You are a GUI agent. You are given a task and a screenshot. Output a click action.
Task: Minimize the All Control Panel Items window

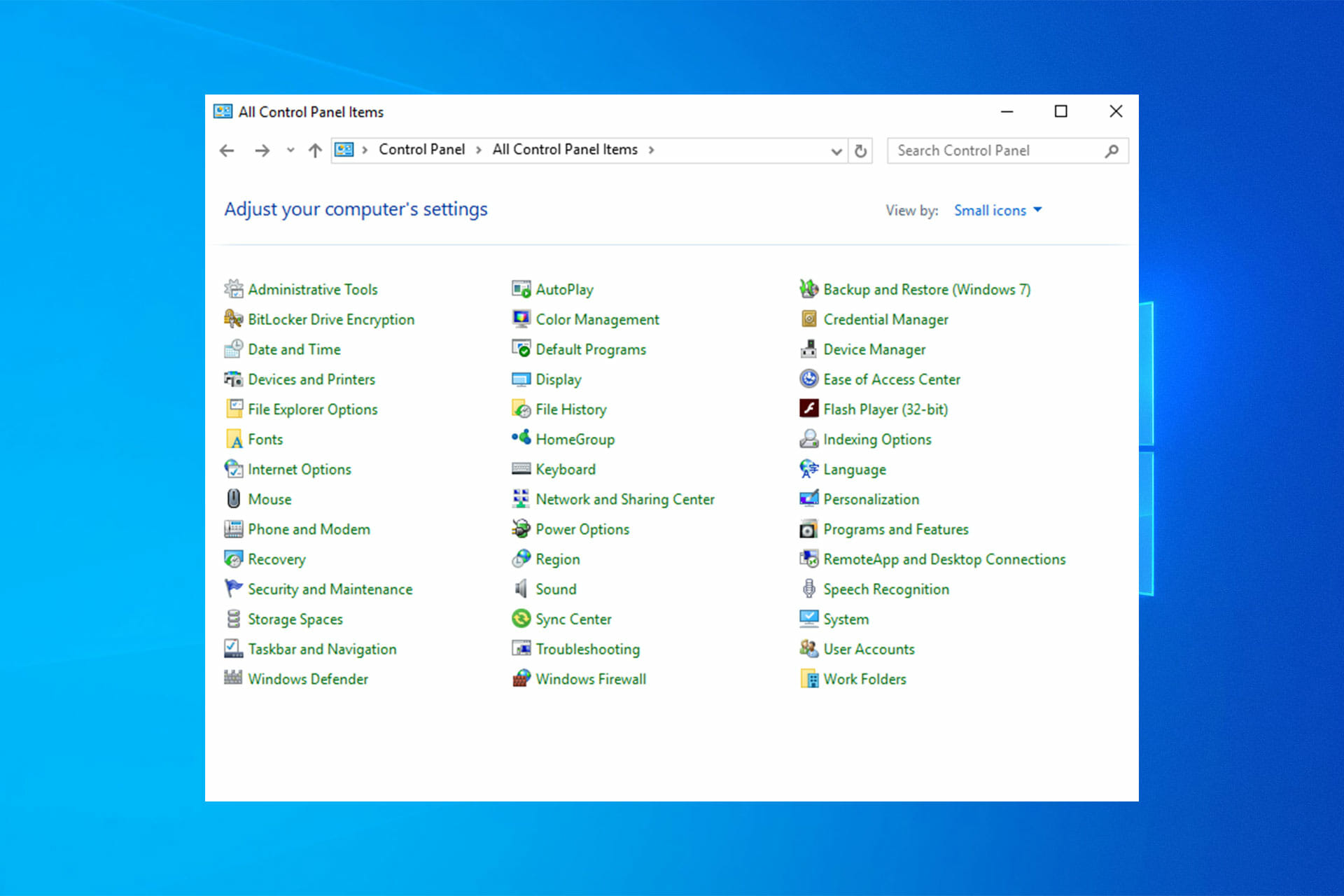(x=1007, y=111)
